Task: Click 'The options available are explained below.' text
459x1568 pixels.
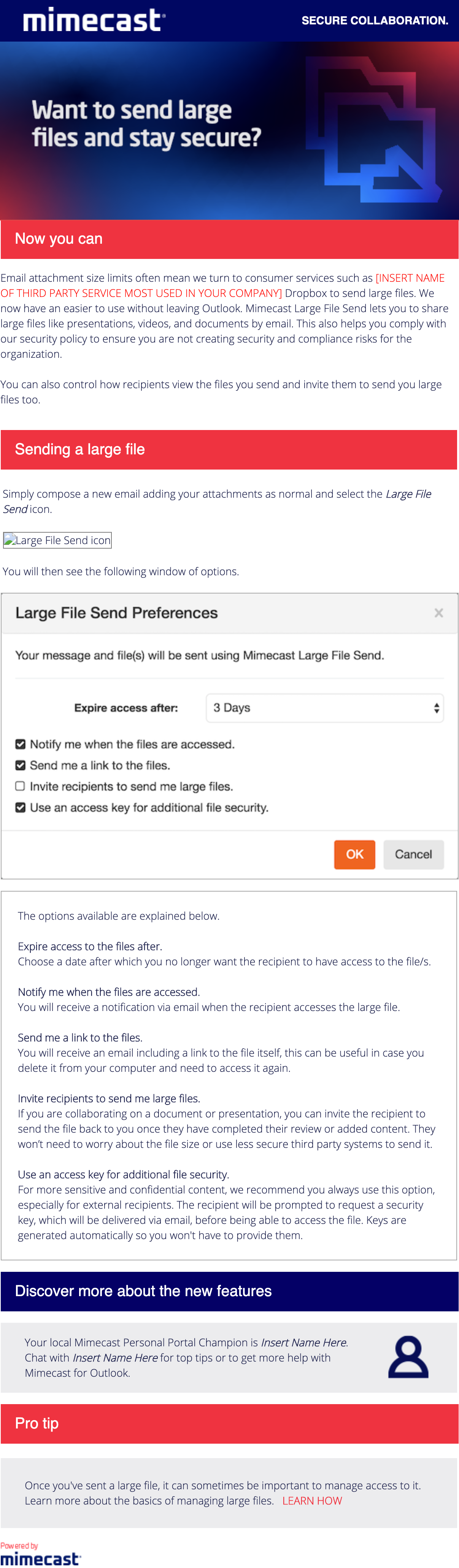Action: point(119,916)
